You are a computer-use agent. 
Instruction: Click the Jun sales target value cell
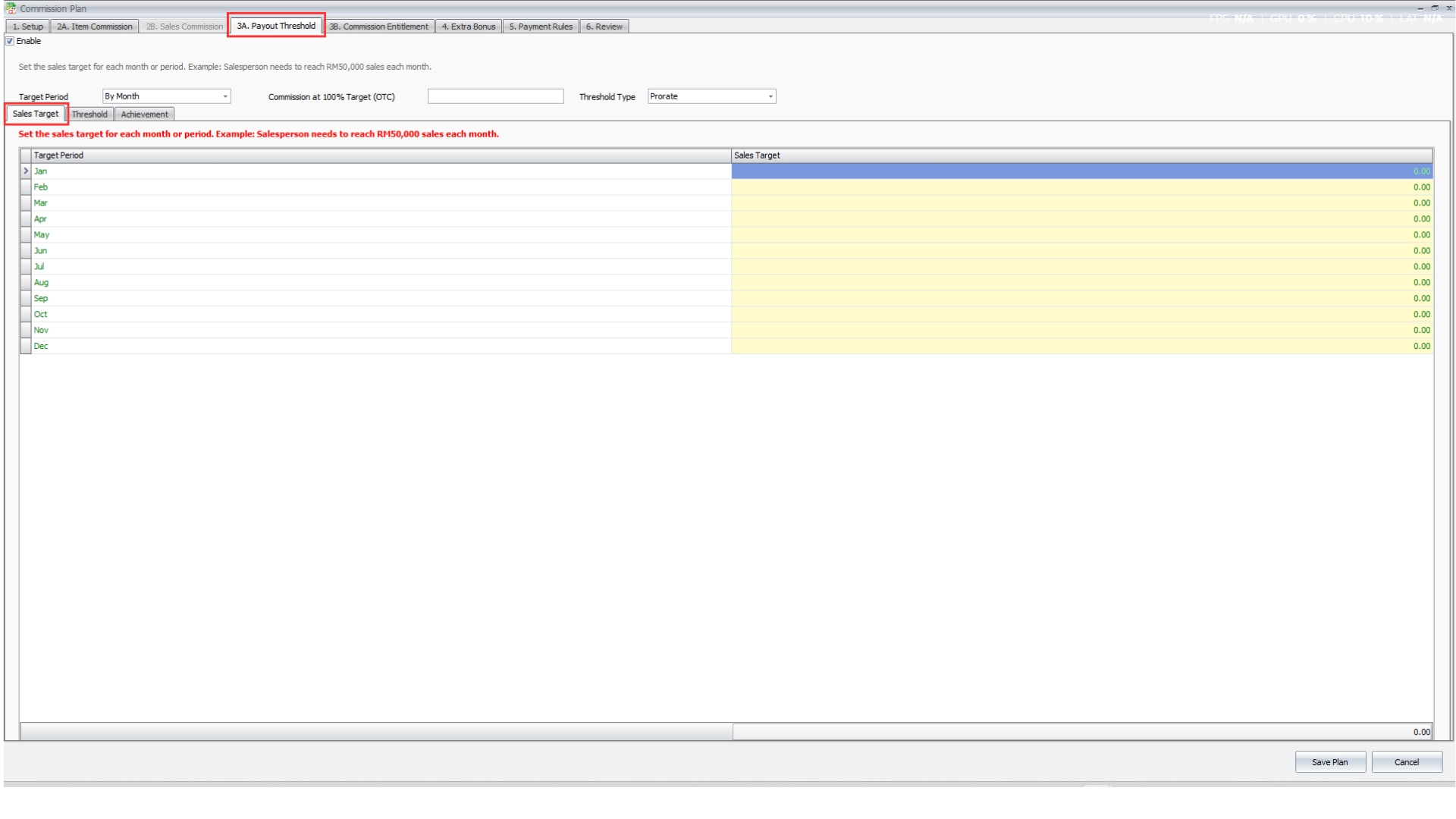pos(1082,251)
